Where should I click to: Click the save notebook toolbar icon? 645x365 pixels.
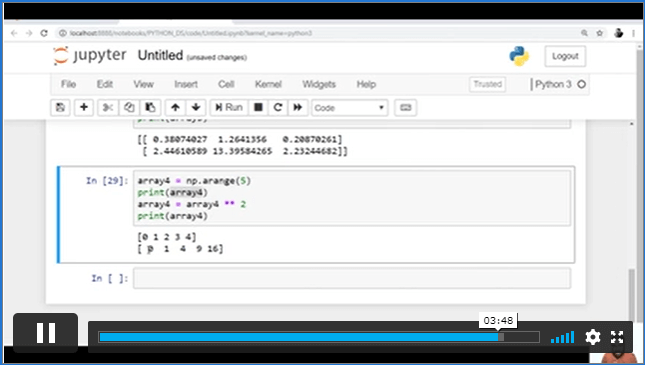(60, 108)
